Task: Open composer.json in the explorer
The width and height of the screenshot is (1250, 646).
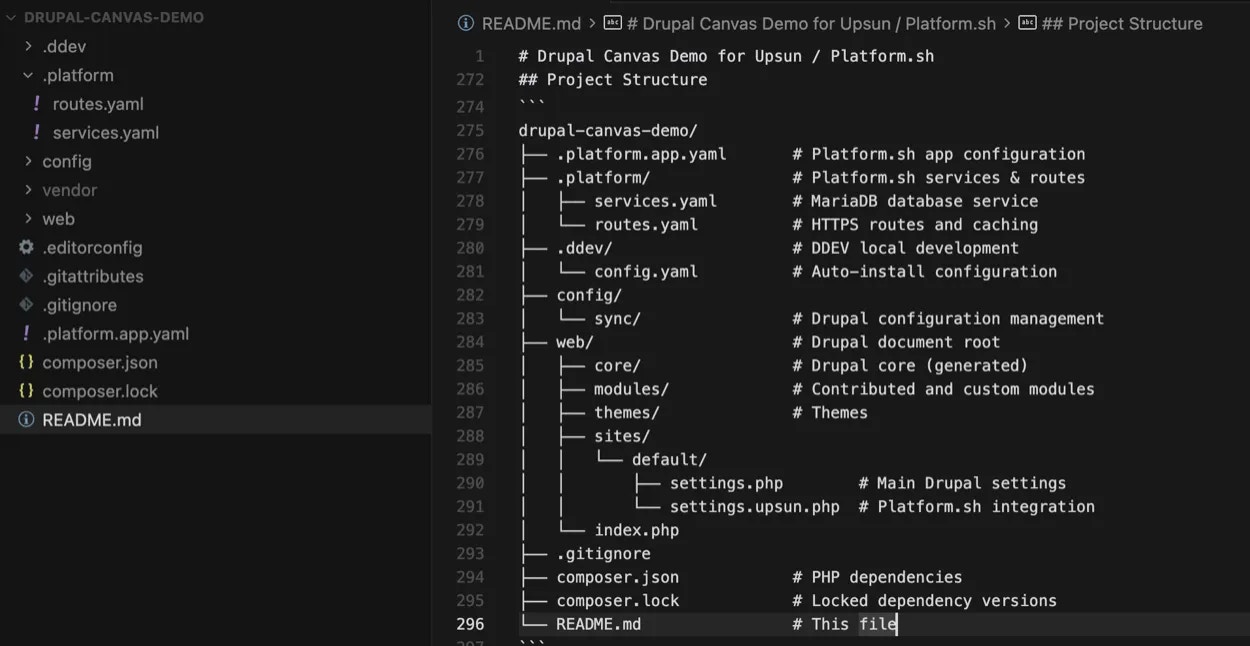Action: [100, 362]
